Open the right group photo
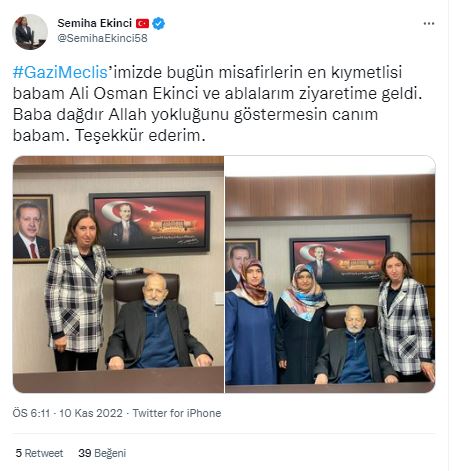Screen dimensions: 453x471 coord(330,274)
